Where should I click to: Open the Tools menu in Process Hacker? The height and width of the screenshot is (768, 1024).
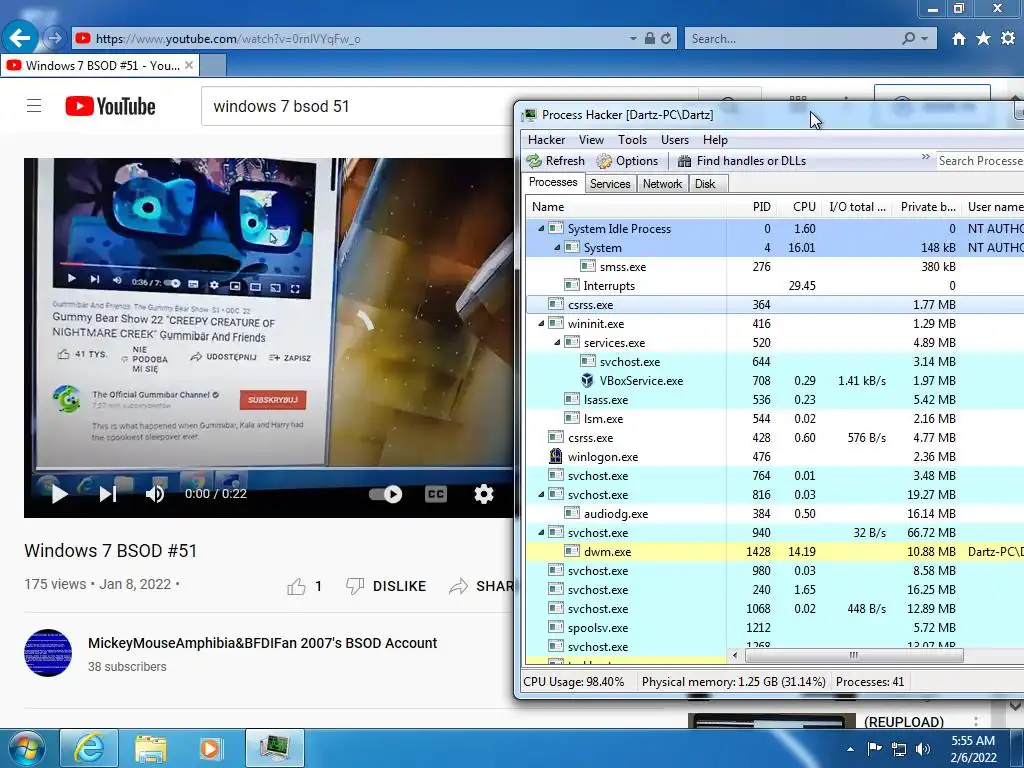point(632,140)
